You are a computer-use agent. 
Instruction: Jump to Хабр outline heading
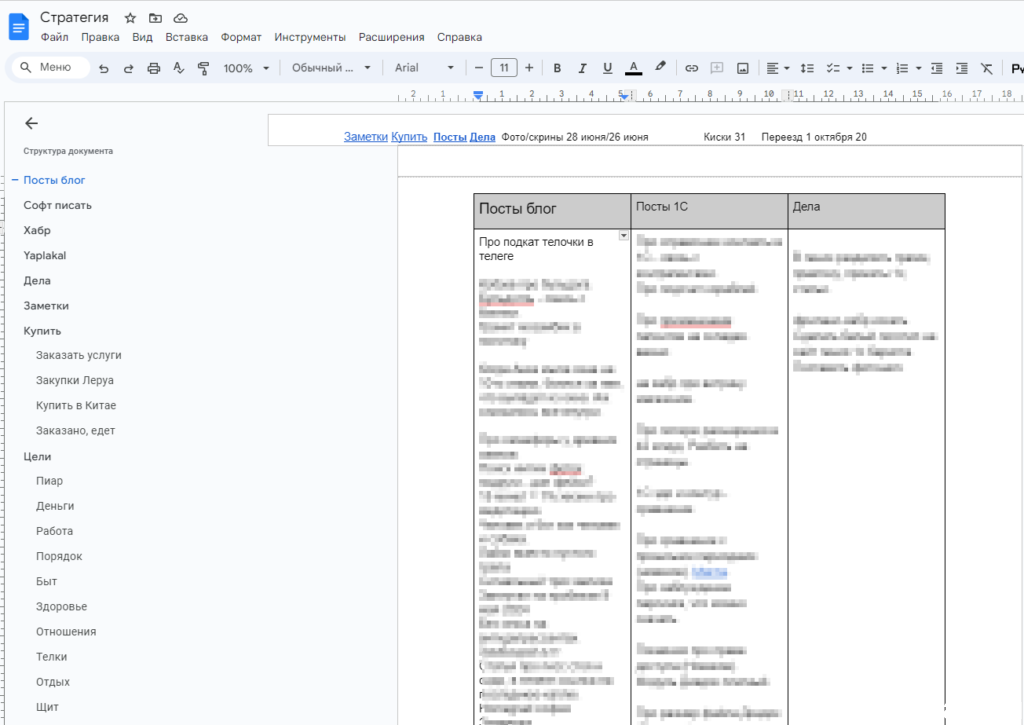click(x=37, y=230)
